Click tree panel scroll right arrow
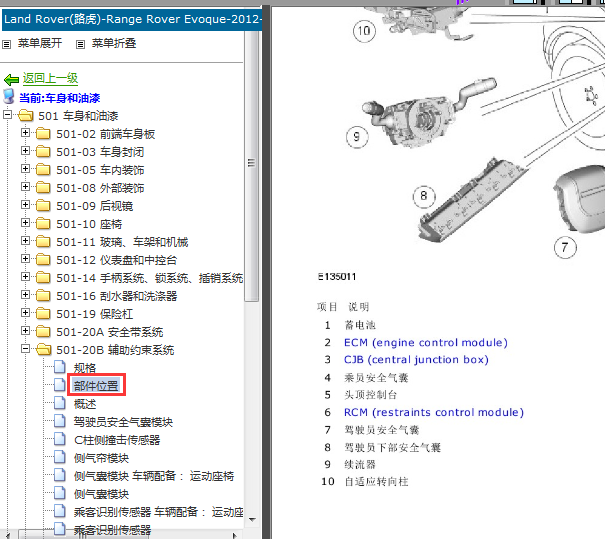The height and width of the screenshot is (539, 605). pos(234,535)
